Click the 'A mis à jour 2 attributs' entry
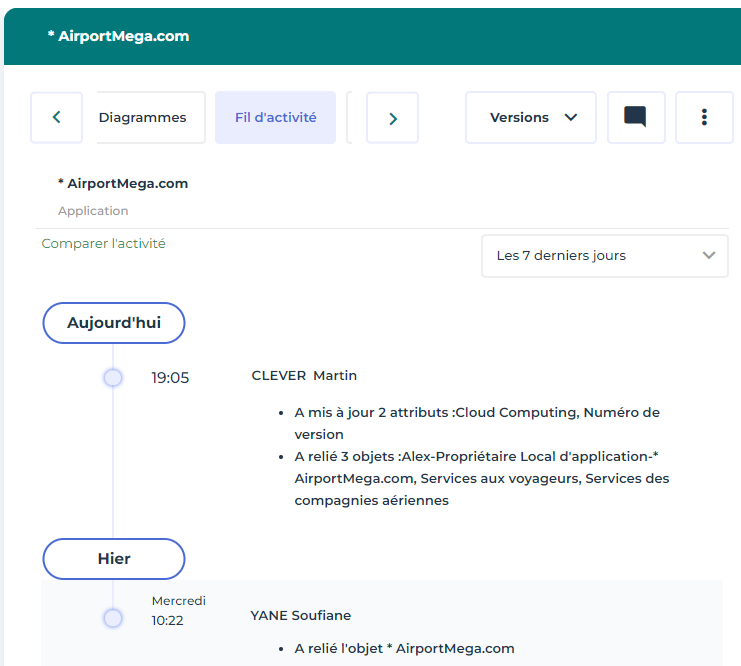Image resolution: width=741 pixels, height=666 pixels. coord(476,422)
